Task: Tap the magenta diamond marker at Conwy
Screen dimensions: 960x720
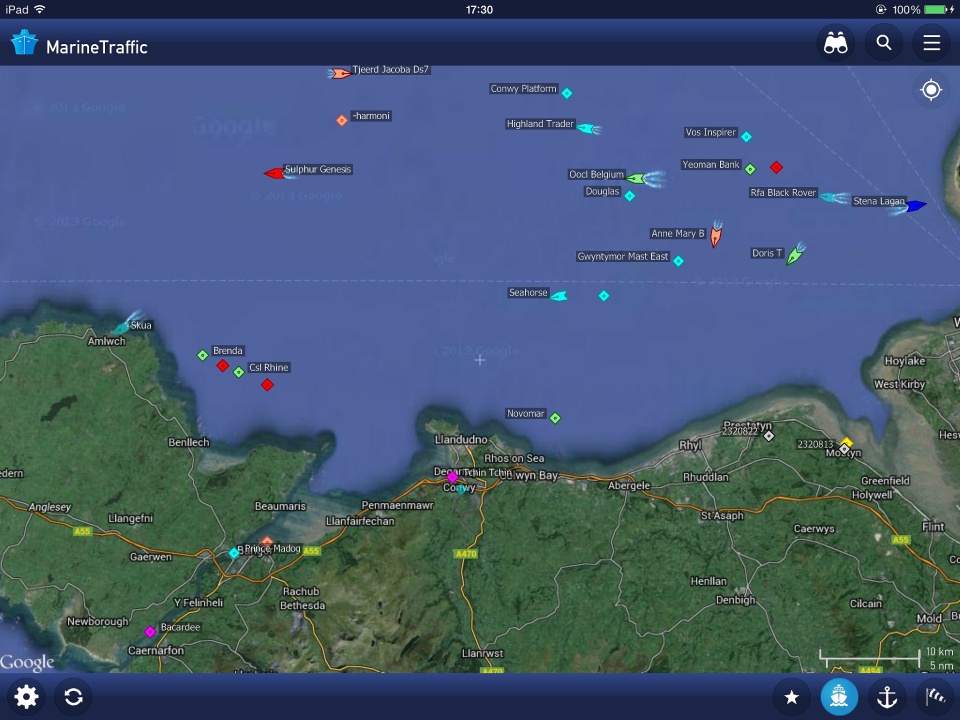Action: point(452,477)
